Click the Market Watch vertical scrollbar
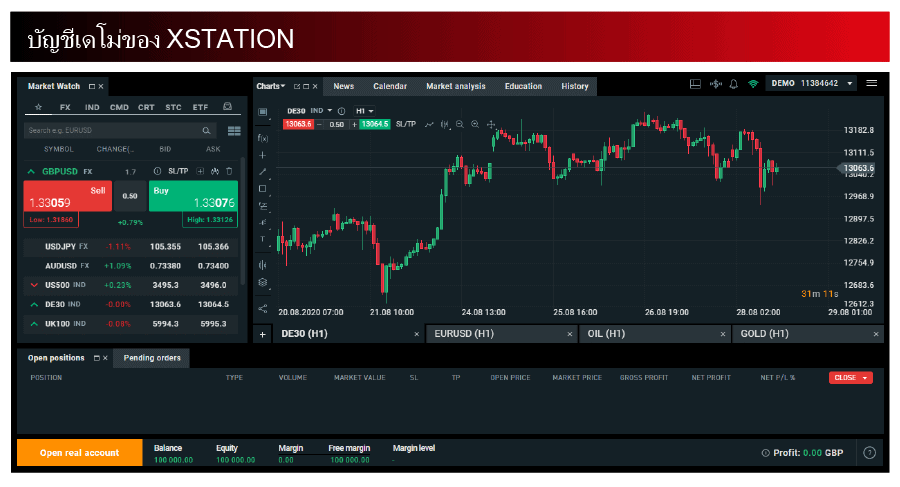Viewport: 900px width, 487px height. point(243,220)
